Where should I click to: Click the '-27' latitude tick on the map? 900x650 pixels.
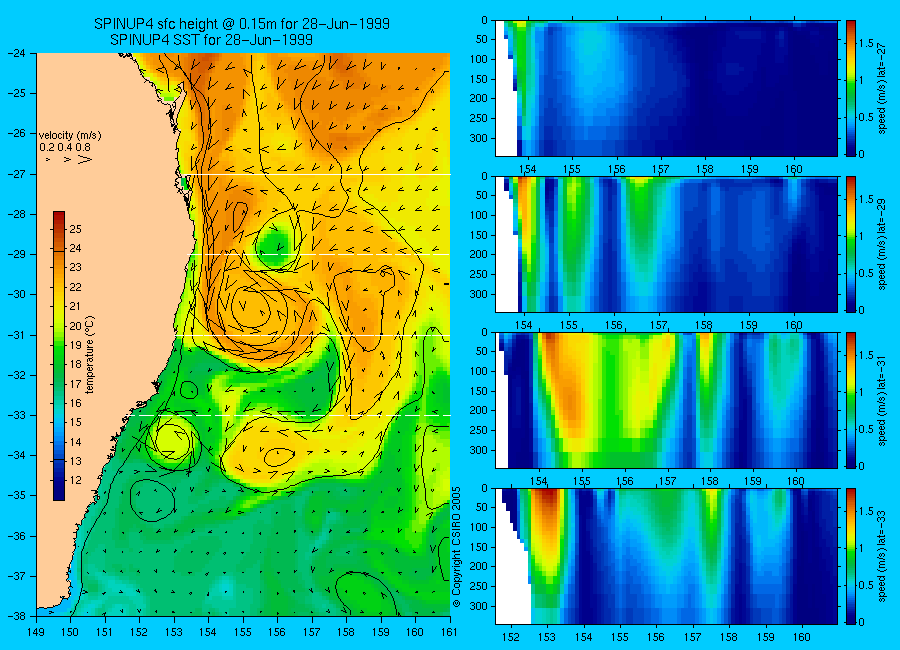point(16,174)
